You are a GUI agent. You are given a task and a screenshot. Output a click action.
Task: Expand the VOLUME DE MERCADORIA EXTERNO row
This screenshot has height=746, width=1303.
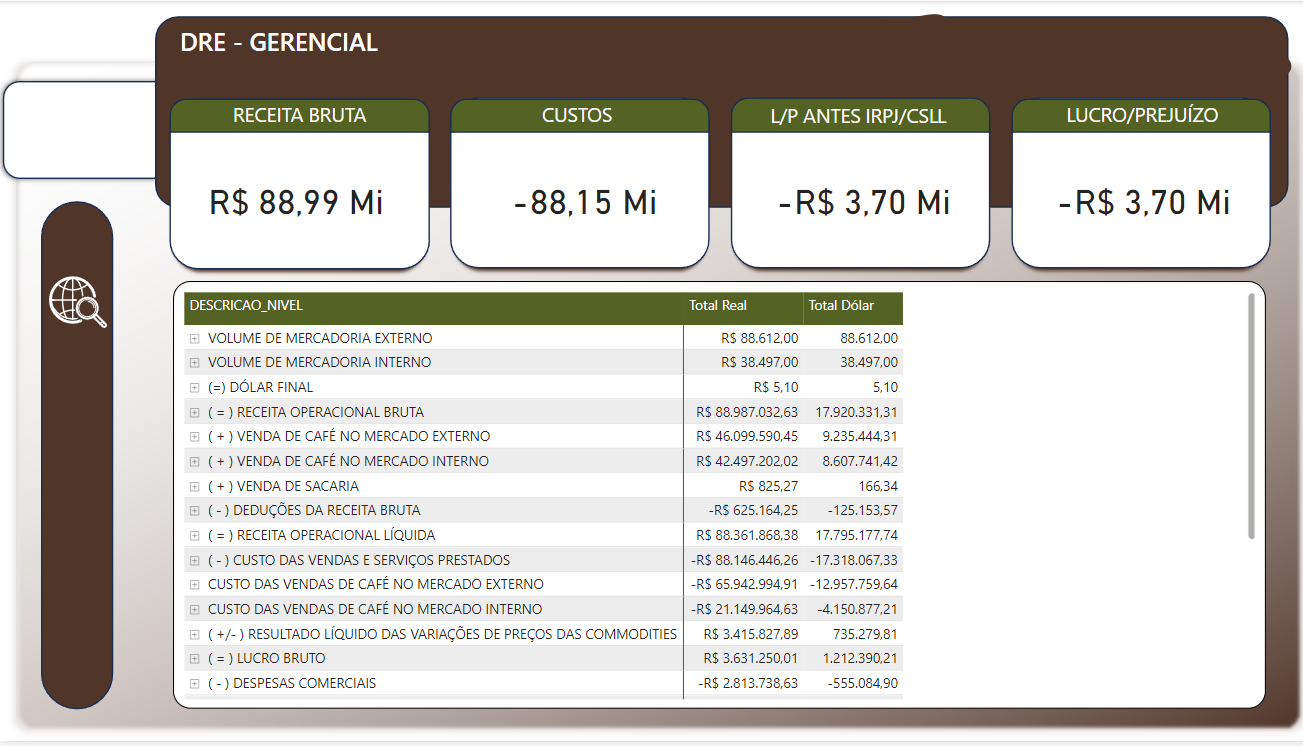195,339
